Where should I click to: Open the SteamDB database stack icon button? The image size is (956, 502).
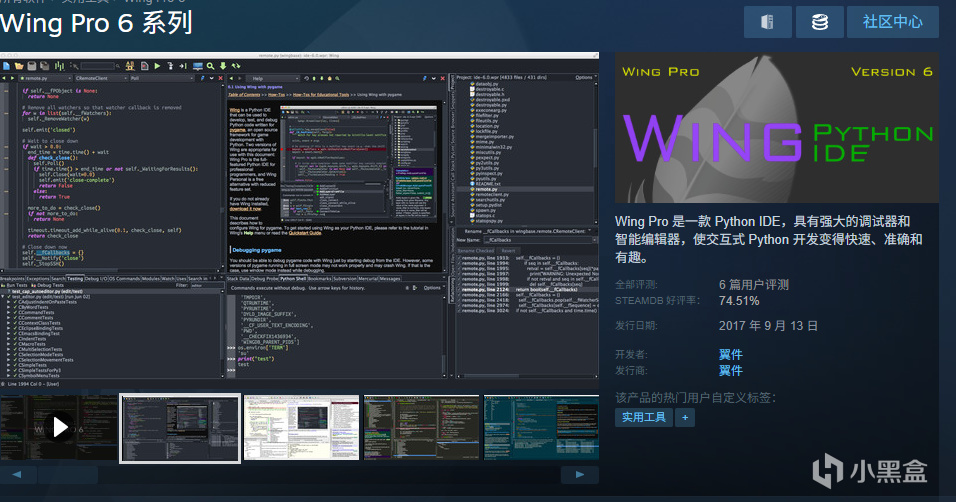(x=819, y=22)
